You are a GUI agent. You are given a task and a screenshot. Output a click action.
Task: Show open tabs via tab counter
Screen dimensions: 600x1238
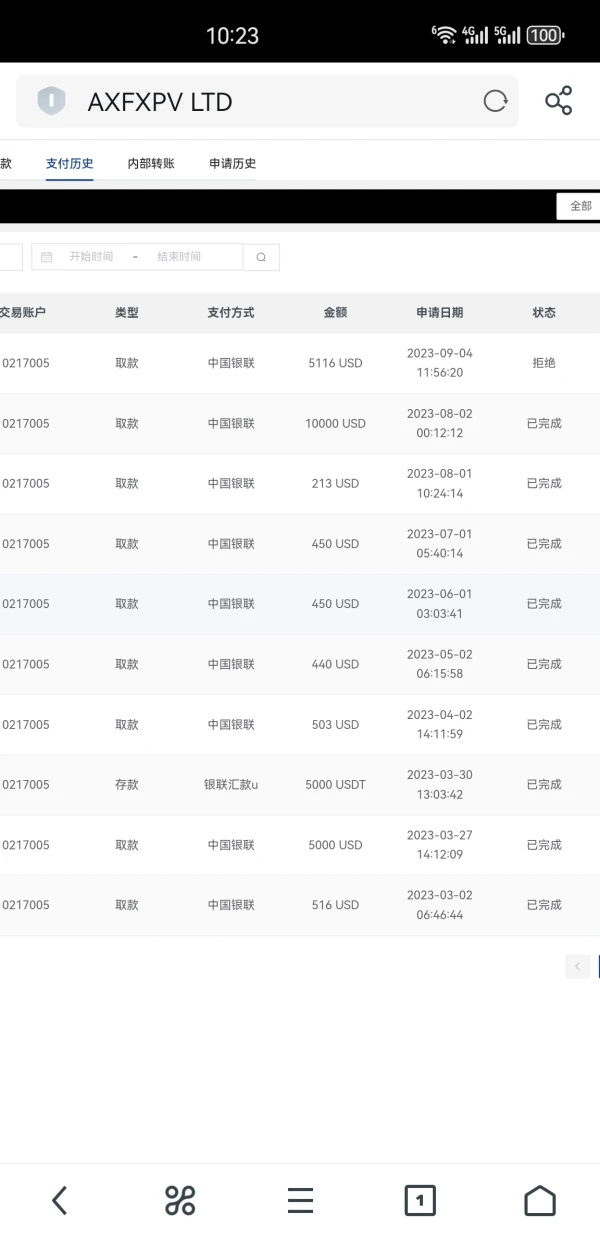(420, 1200)
